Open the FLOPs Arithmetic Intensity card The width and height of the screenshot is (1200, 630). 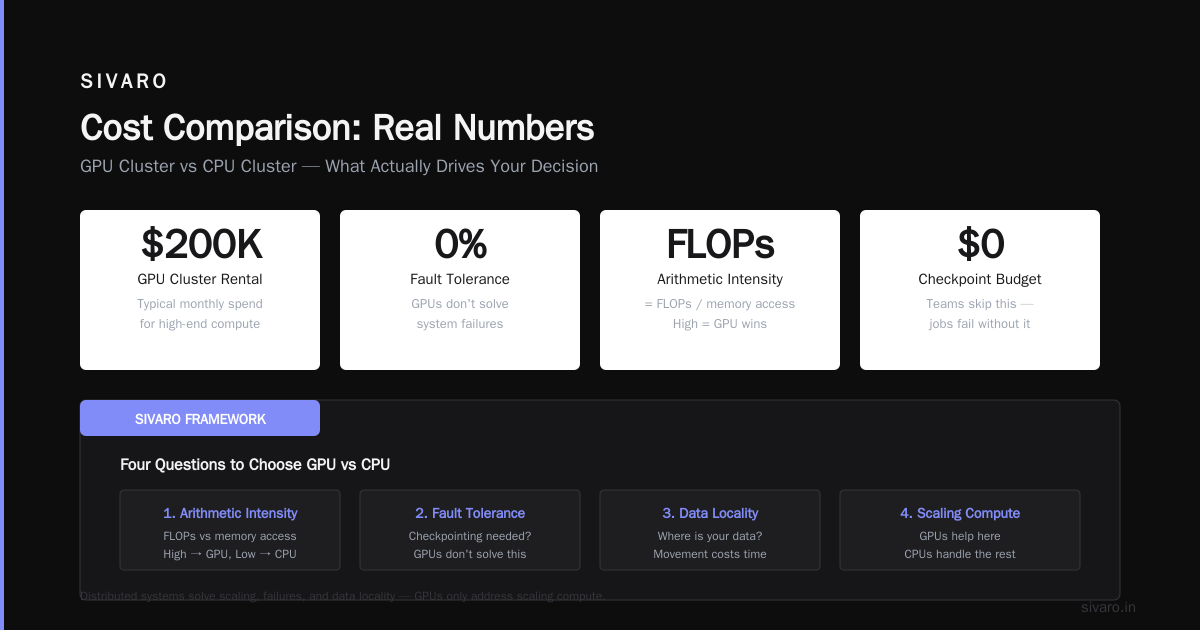point(720,290)
